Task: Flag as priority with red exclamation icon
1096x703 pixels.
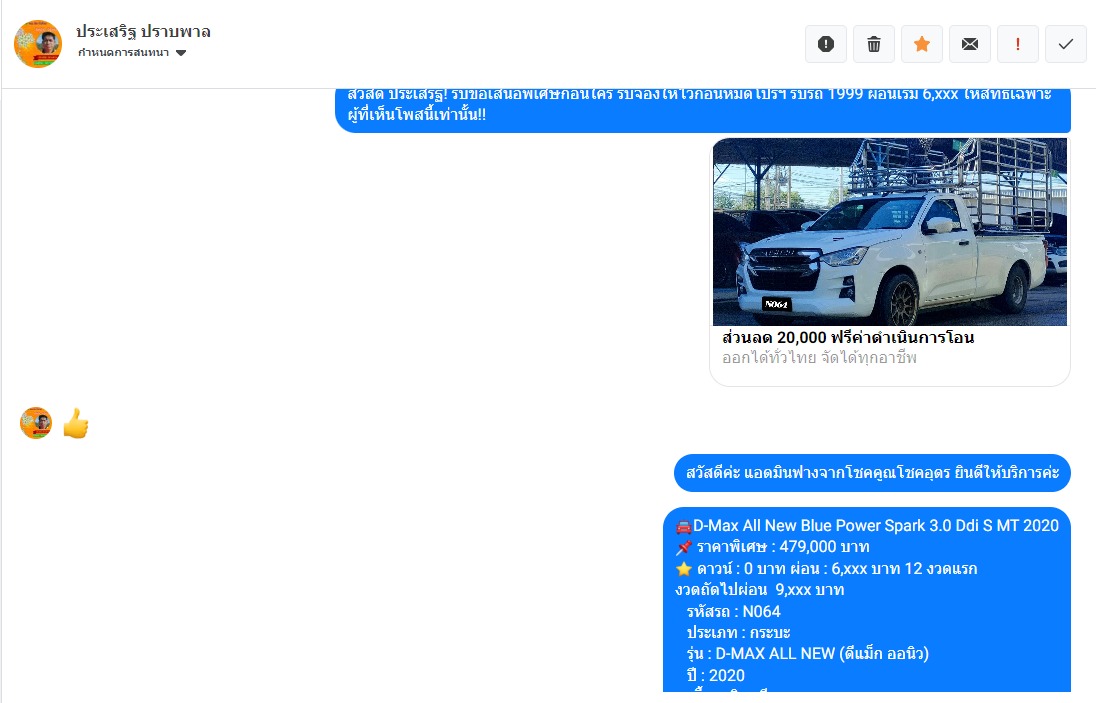Action: (1018, 44)
